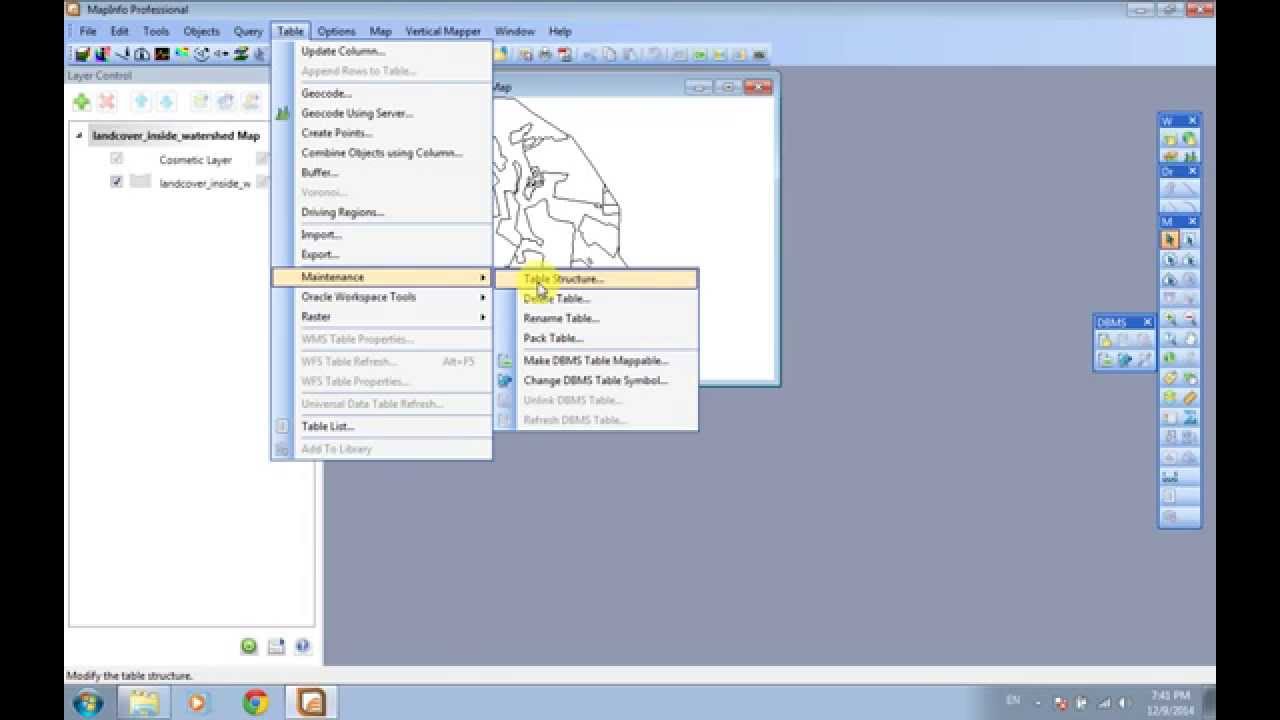Select Cosmetic Layer row text
The width and height of the screenshot is (1280, 720).
coord(196,160)
